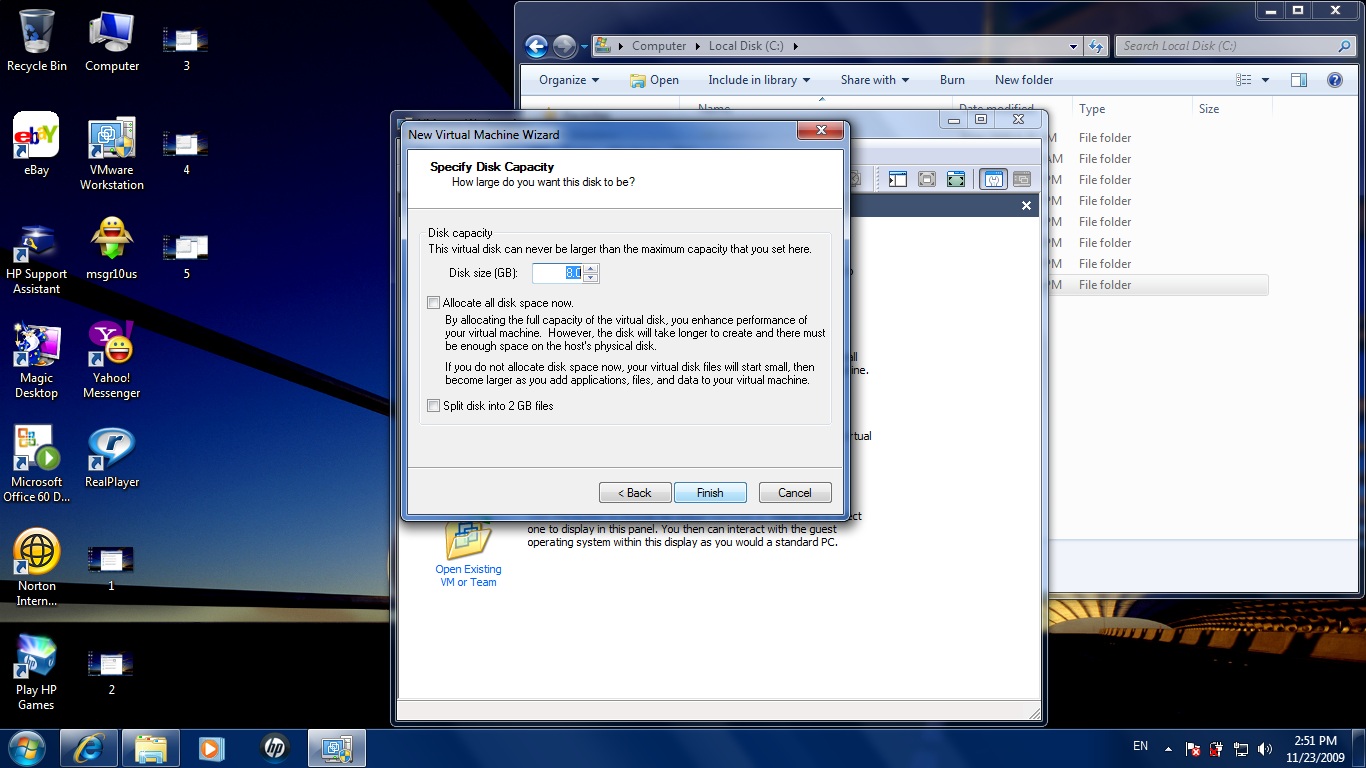Show the preview pane in Explorer

pos(1298,80)
